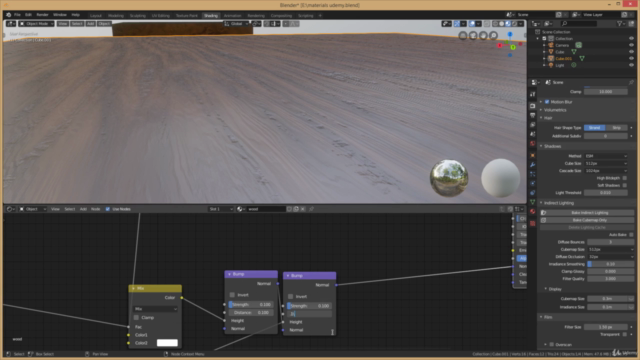
Task: Open the Modifiers properties tab (wrench icon)
Action: coord(532,165)
